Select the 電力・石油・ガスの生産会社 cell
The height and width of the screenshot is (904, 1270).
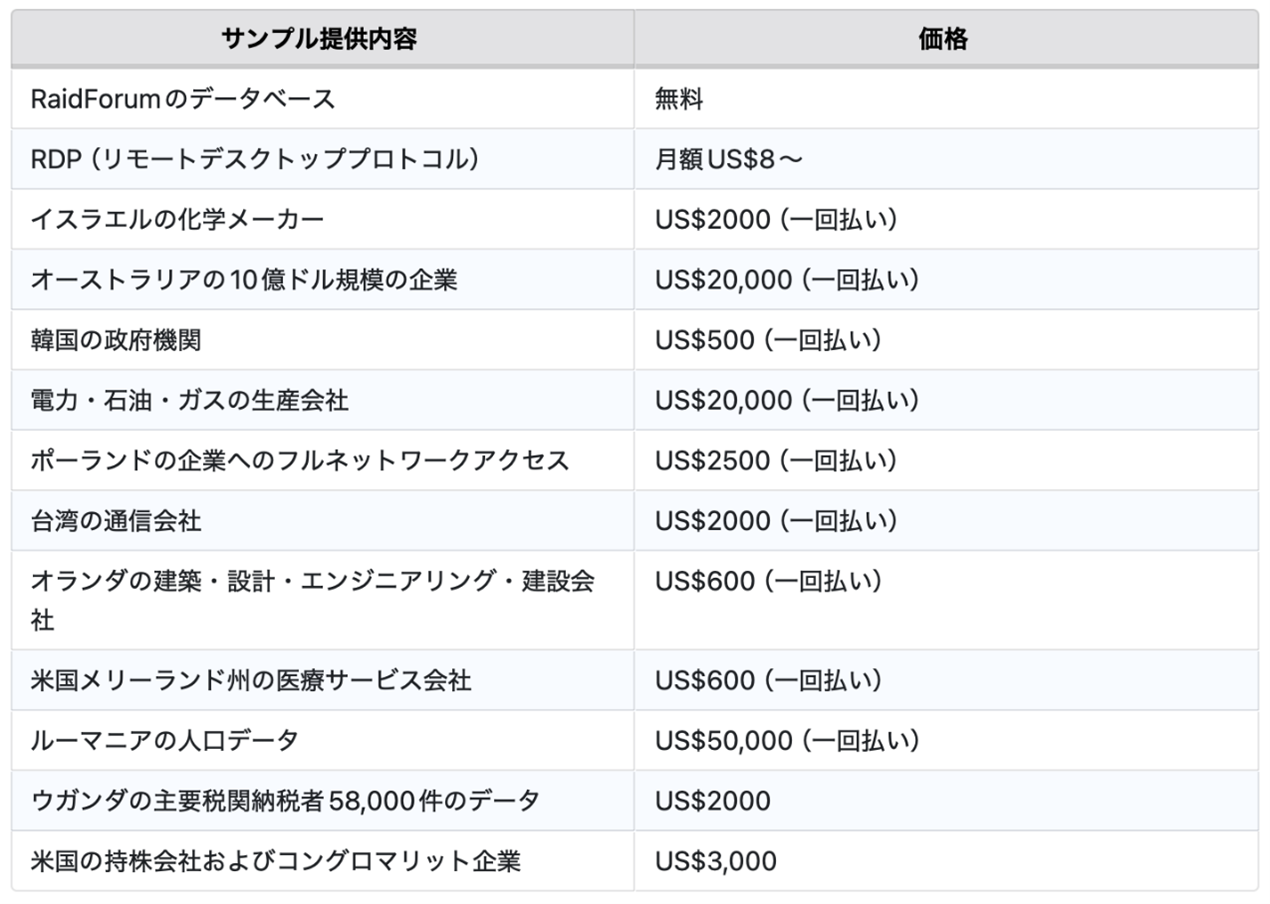click(190, 400)
